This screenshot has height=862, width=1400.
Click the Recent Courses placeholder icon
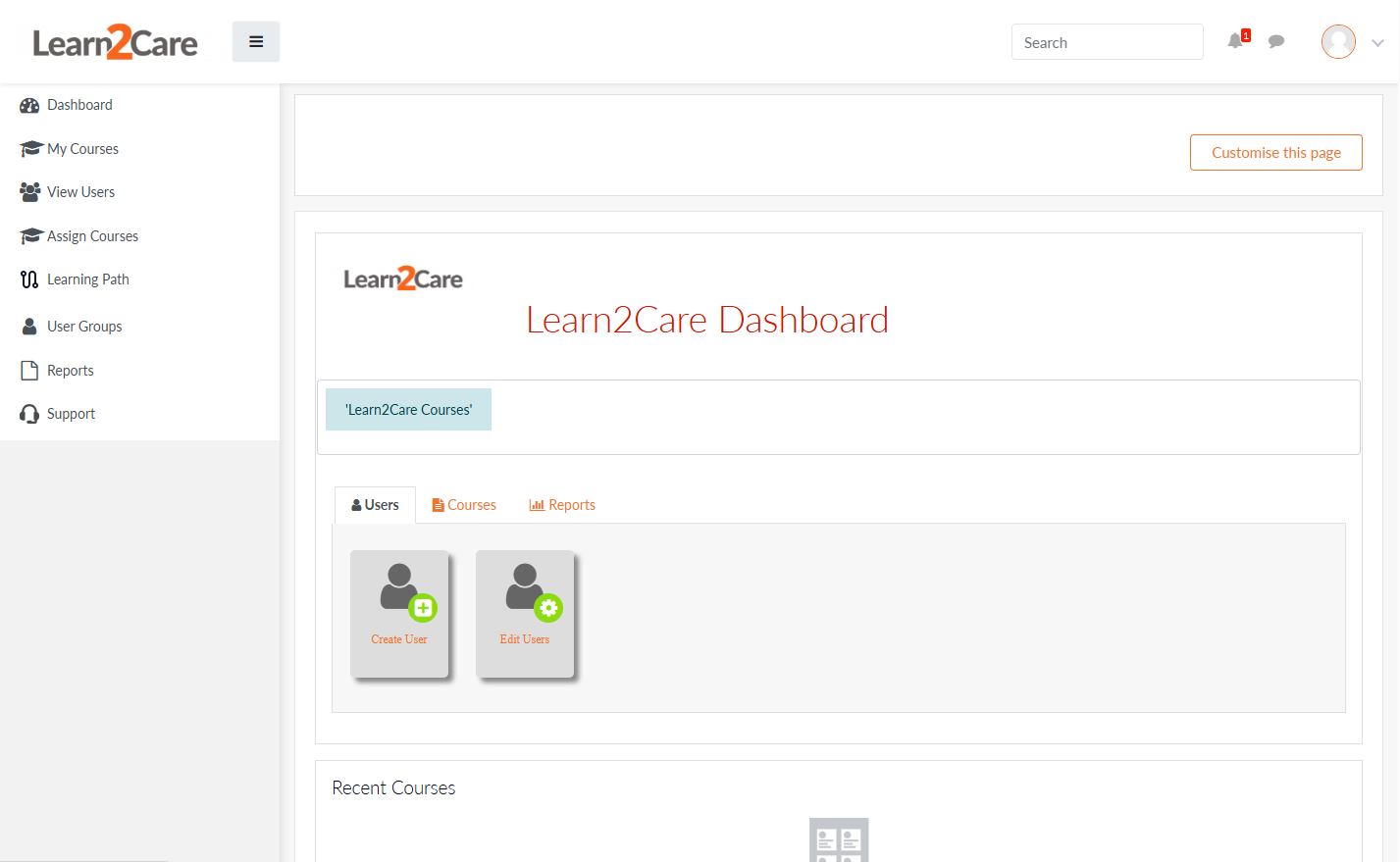[839, 840]
